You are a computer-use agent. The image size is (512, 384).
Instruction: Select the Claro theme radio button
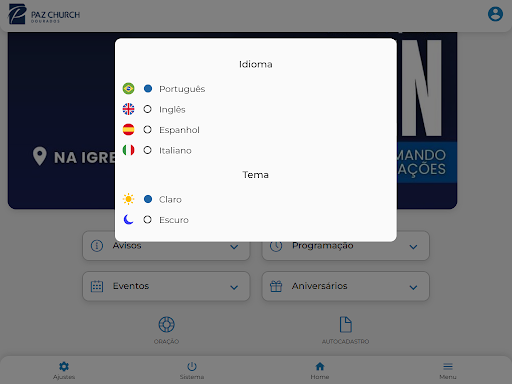(x=148, y=199)
